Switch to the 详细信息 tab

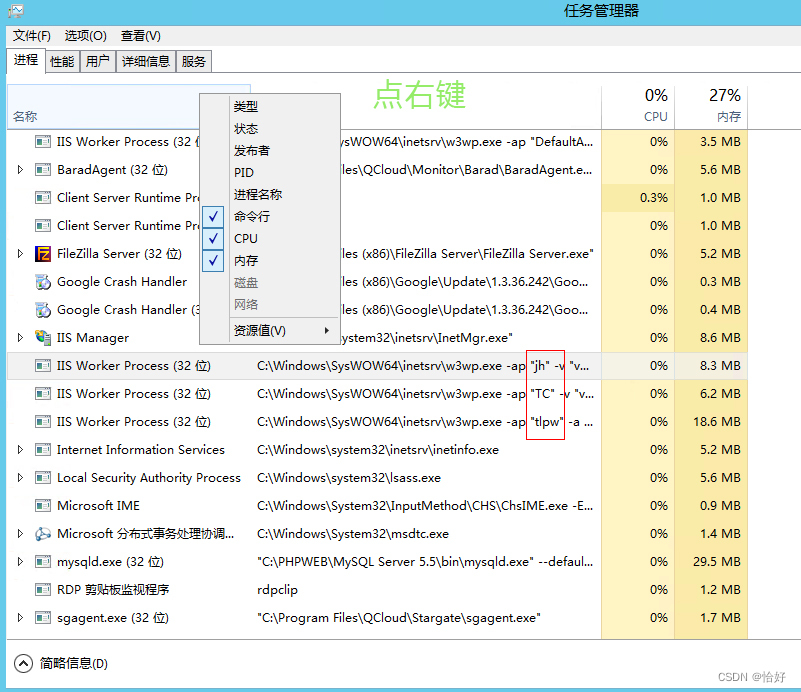pyautogui.click(x=146, y=62)
